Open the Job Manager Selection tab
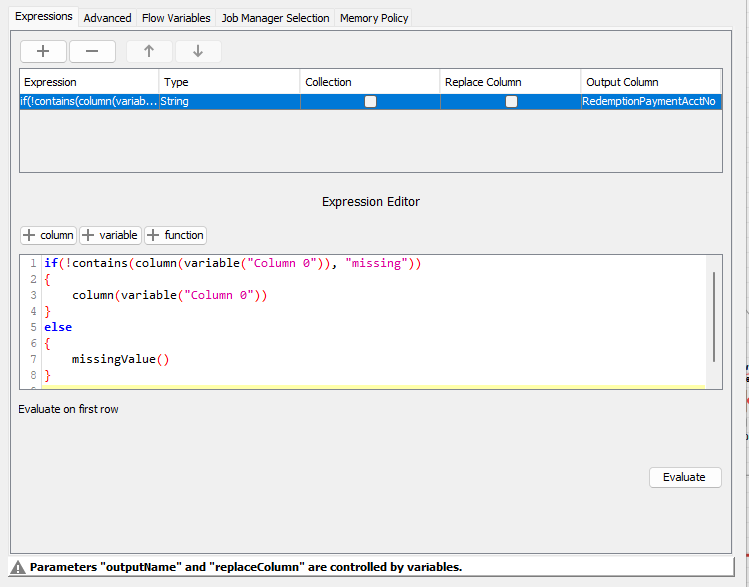The width and height of the screenshot is (749, 587). [275, 18]
